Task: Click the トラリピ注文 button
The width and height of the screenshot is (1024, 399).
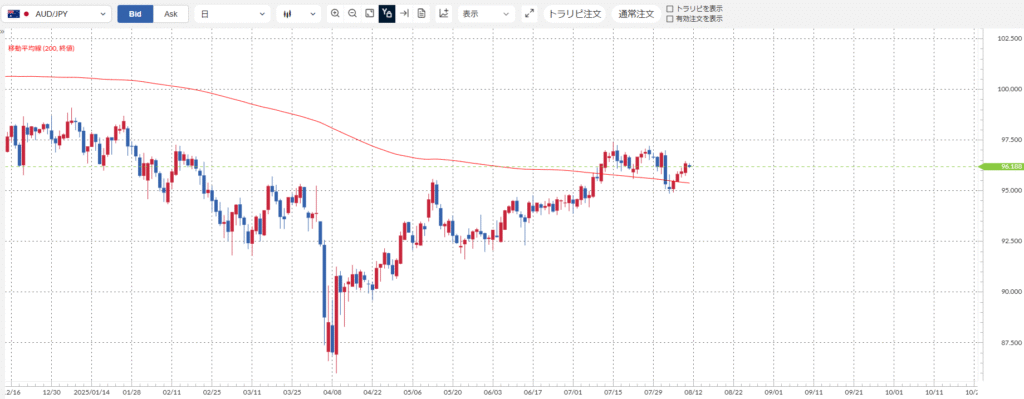Action: [x=575, y=14]
